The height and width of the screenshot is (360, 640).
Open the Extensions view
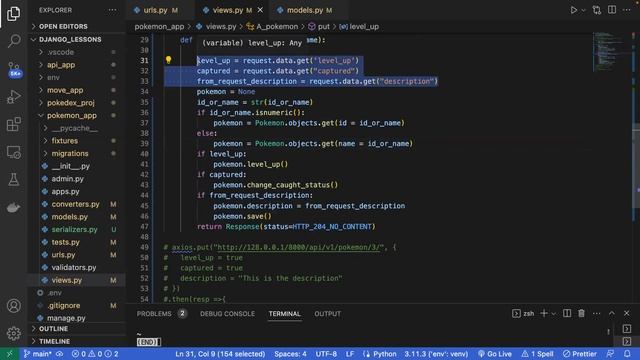point(13,124)
